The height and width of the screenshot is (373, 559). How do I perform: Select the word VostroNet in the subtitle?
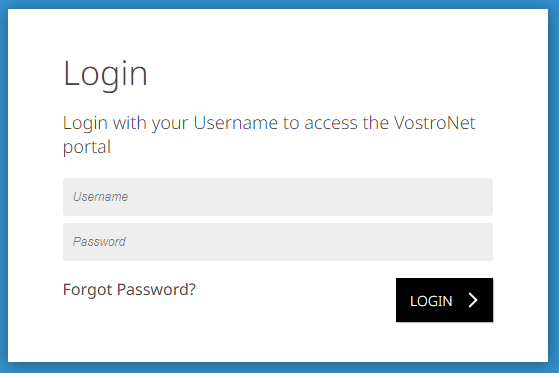[435, 123]
